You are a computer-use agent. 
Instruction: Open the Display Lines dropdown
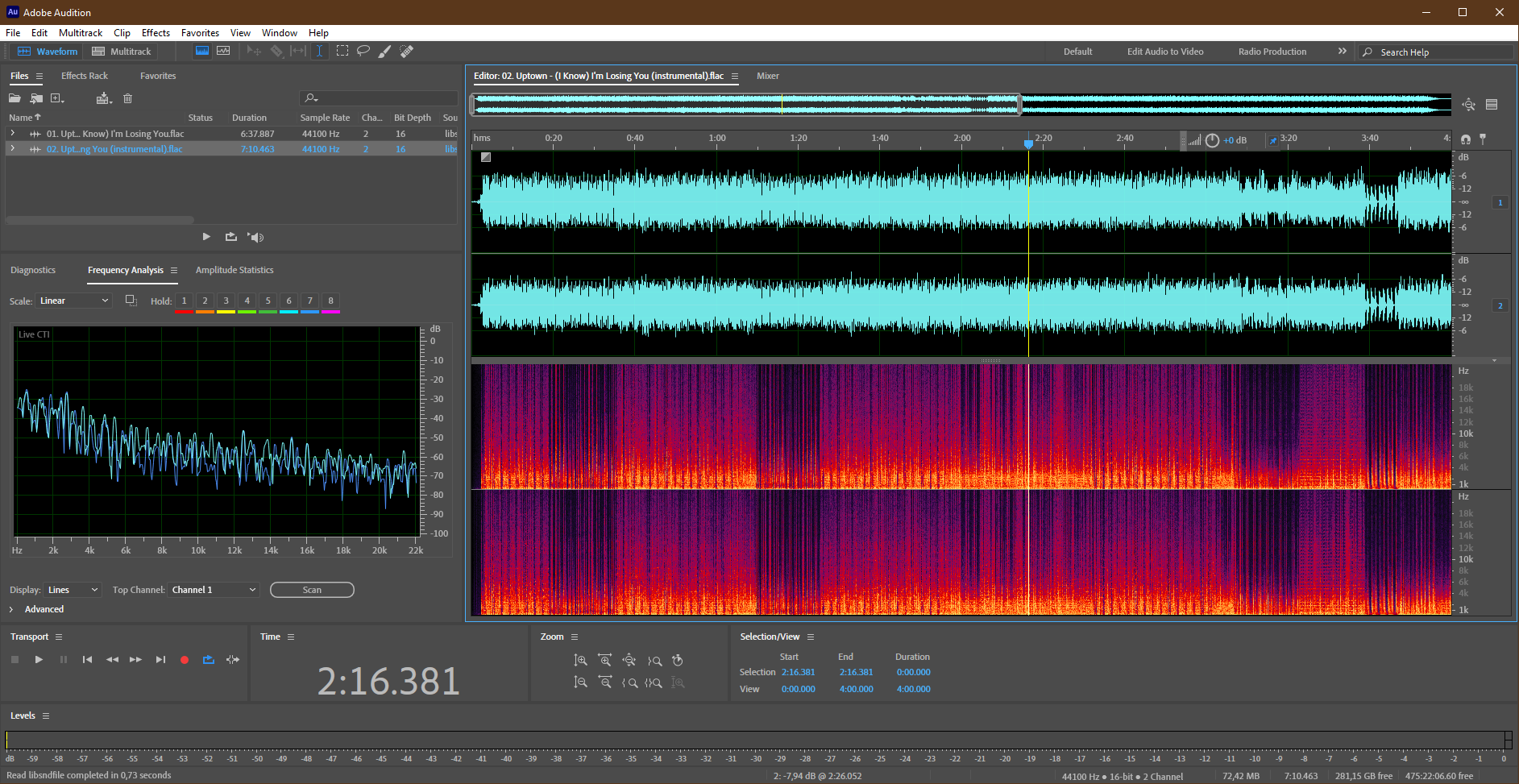point(73,590)
